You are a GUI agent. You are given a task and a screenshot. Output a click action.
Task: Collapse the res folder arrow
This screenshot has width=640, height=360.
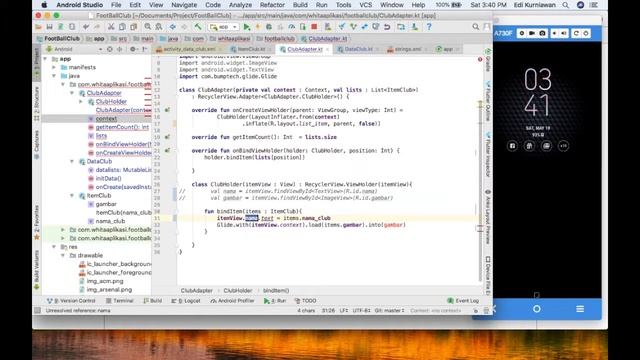tap(54, 247)
